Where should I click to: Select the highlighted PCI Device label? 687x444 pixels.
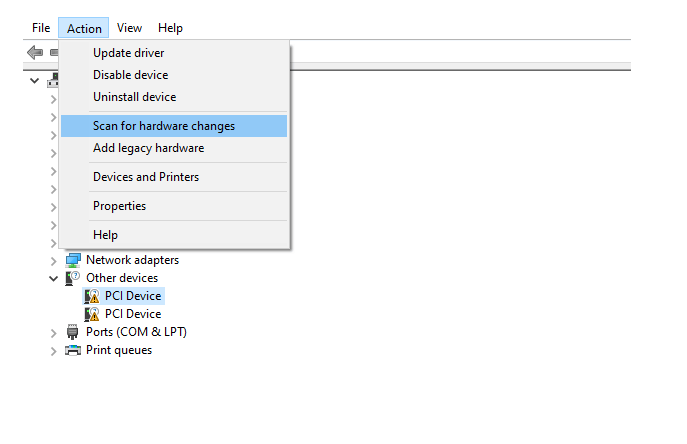[133, 296]
